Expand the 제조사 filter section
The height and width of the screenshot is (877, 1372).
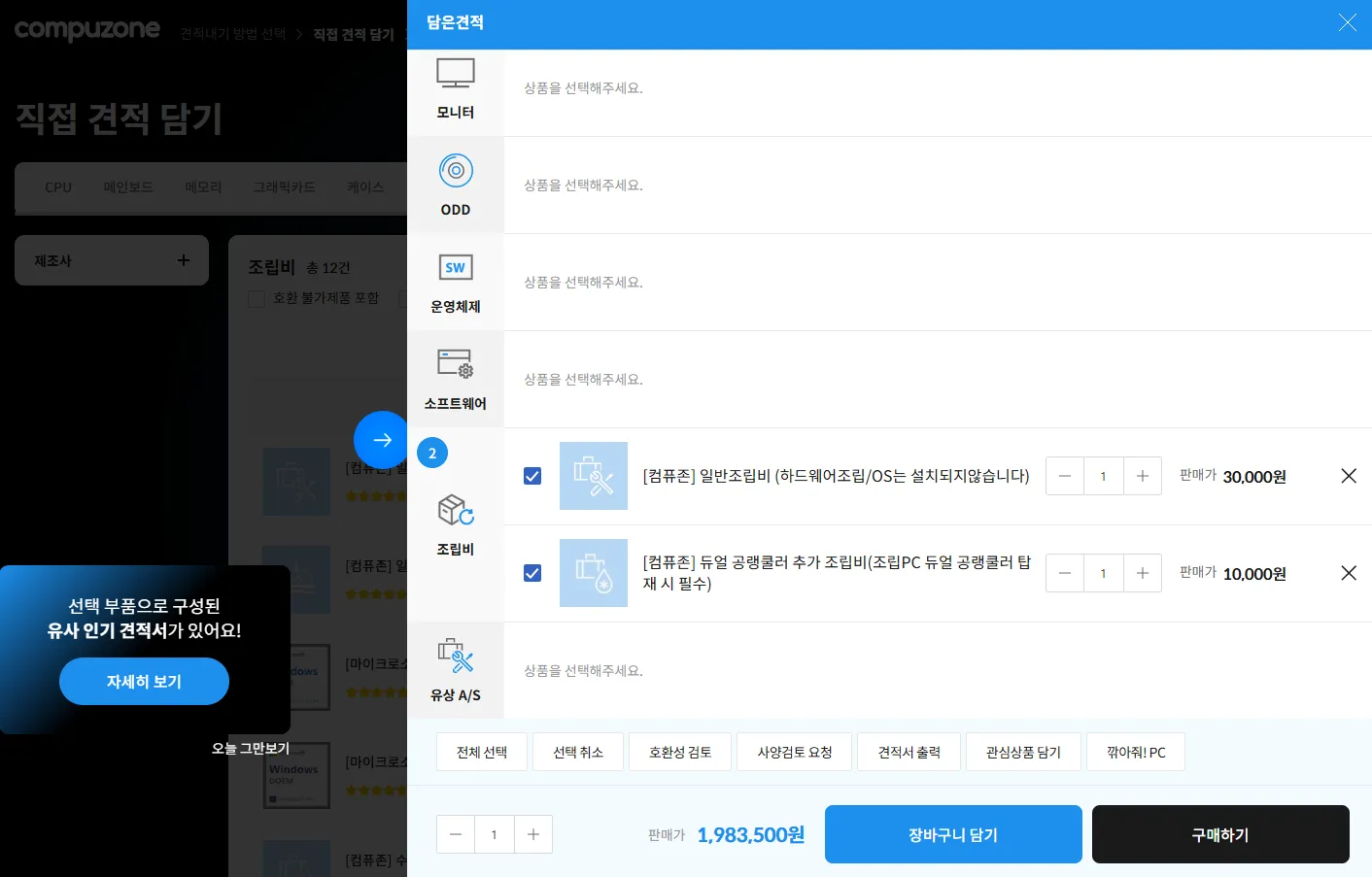click(183, 260)
